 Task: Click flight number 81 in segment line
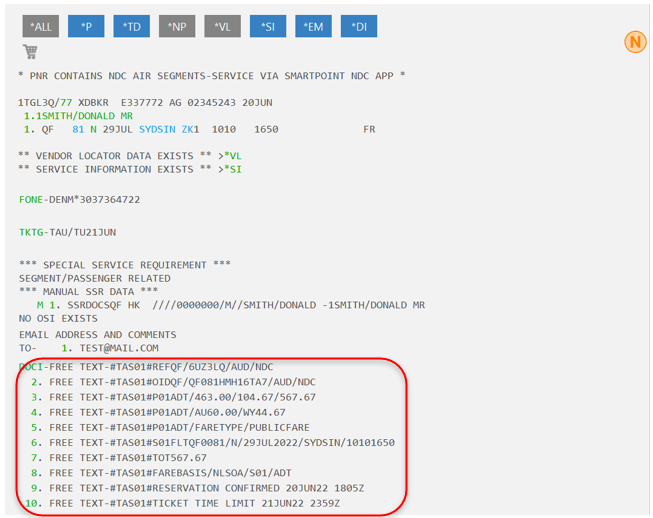pyautogui.click(x=78, y=129)
